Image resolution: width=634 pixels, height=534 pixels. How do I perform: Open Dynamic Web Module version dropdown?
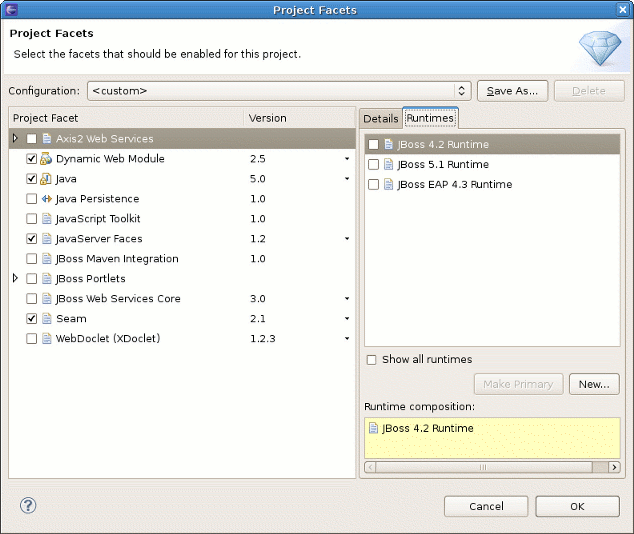point(347,158)
